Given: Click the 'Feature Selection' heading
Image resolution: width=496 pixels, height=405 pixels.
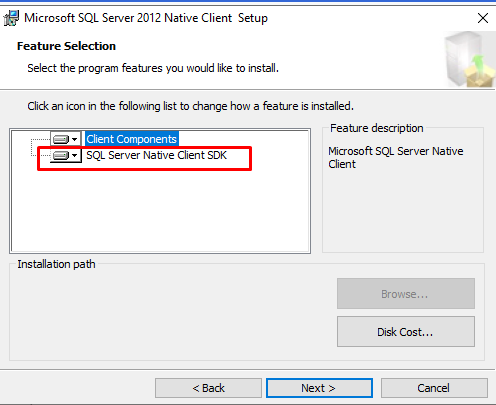Looking at the screenshot, I should (x=66, y=46).
